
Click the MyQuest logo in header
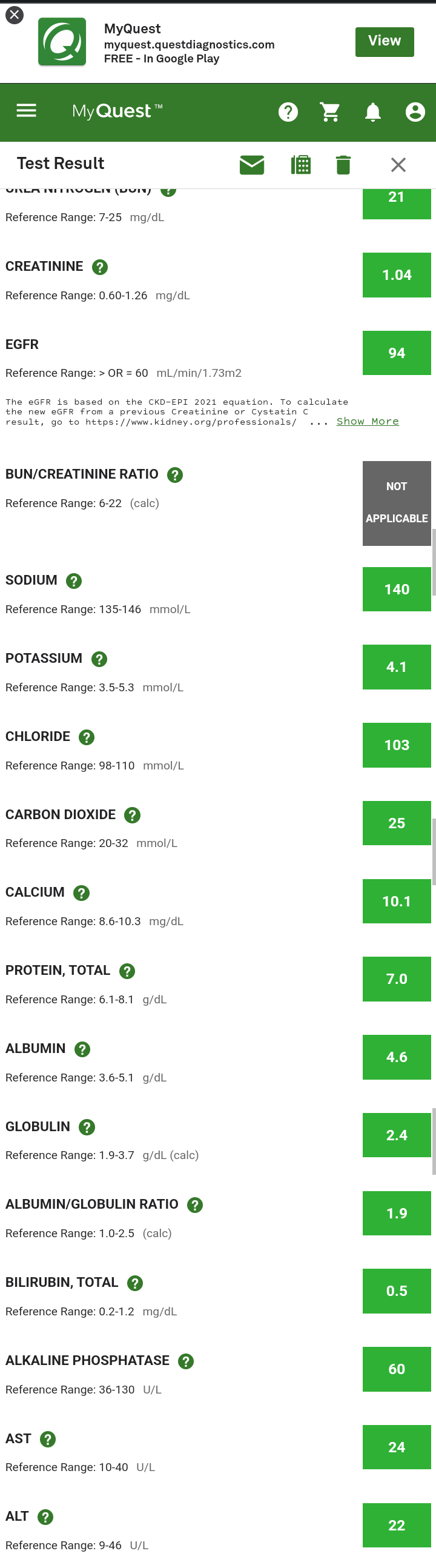(x=117, y=111)
